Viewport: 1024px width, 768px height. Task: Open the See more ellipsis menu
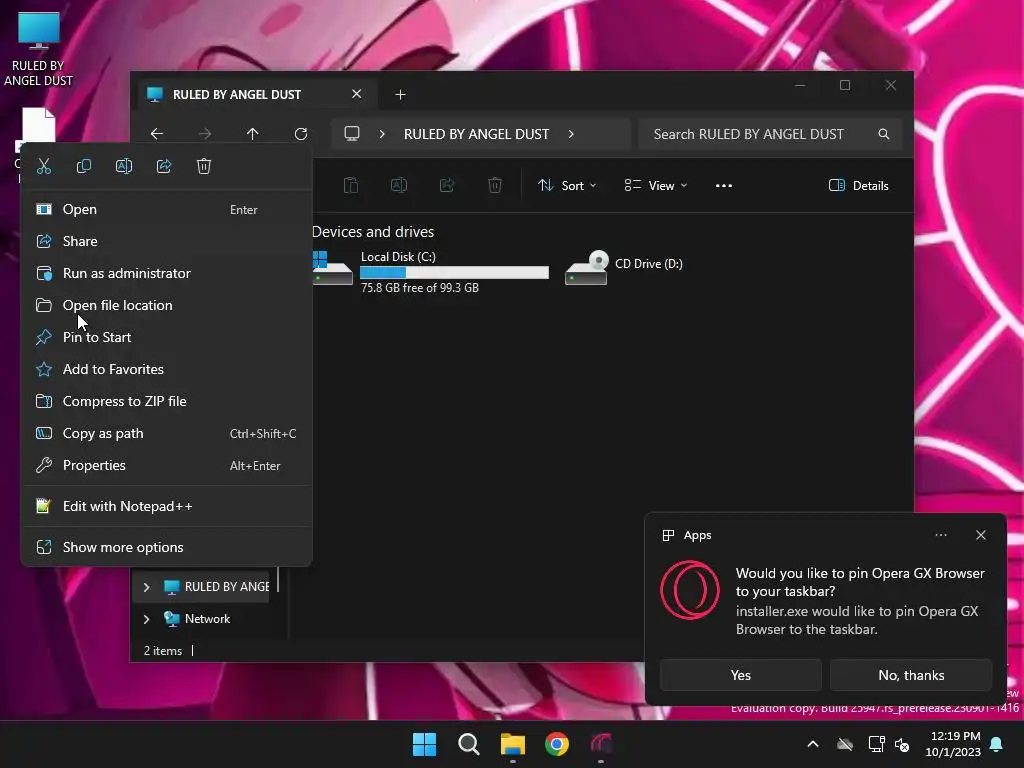pos(724,185)
